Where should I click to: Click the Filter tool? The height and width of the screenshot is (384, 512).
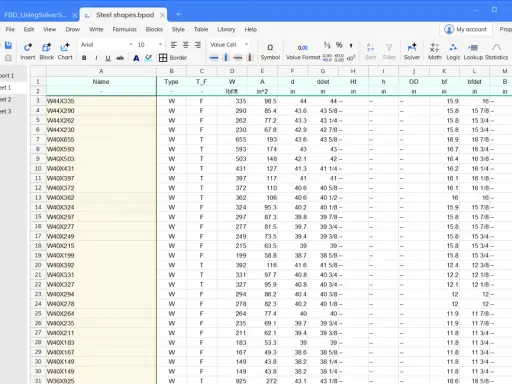(x=389, y=52)
